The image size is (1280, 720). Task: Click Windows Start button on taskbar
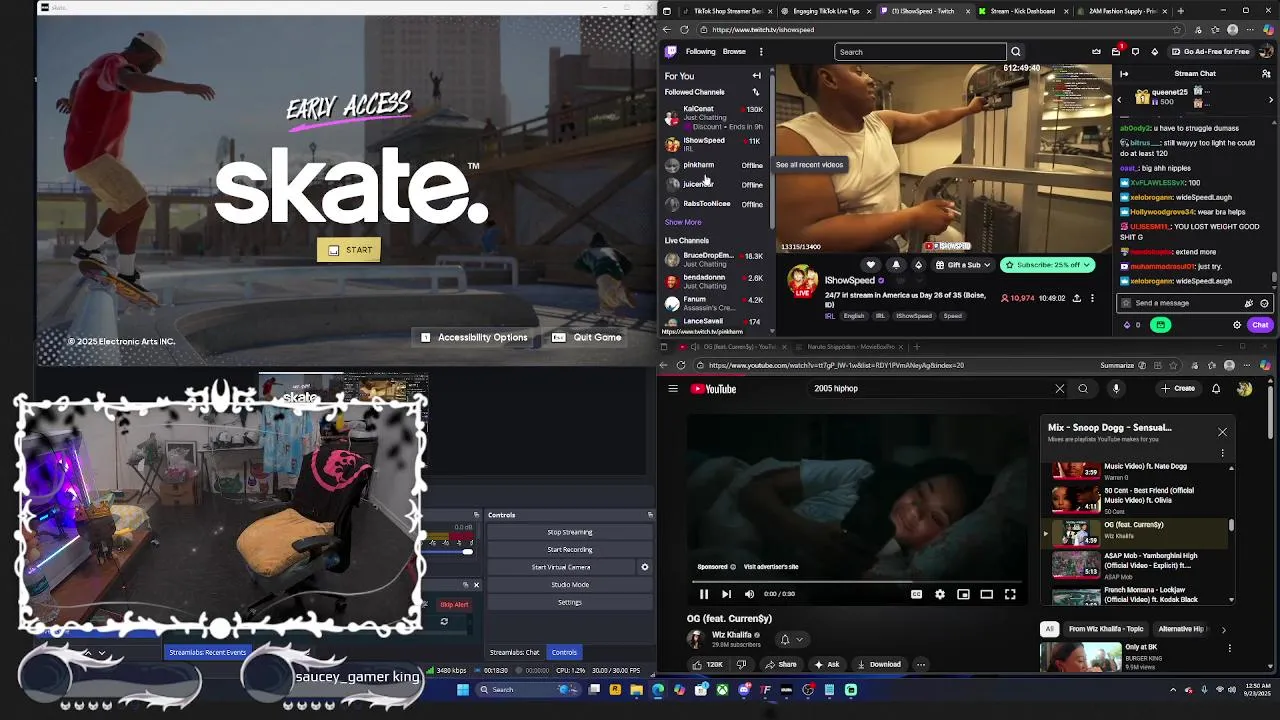coord(463,690)
